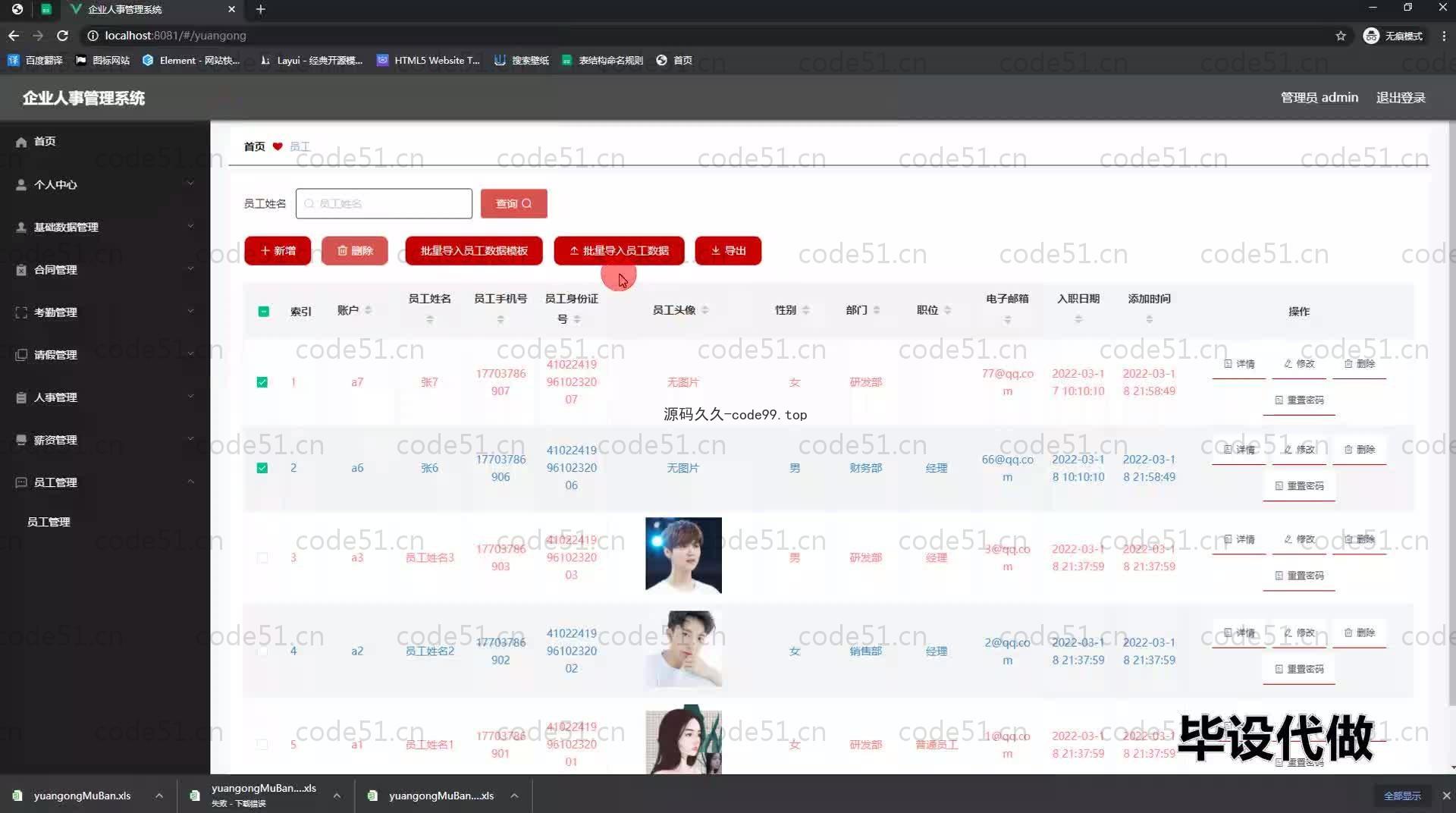Viewport: 1456px width, 813px height.
Task: Click 删除 for the 员工姓名2 row
Action: click(x=1359, y=633)
